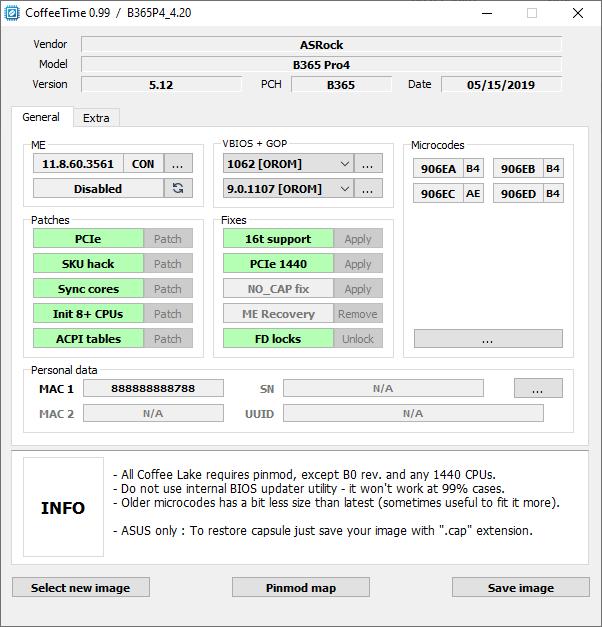Image resolution: width=602 pixels, height=627 pixels.
Task: Click Patch button for Init 8+ CPUs
Action: [x=168, y=314]
